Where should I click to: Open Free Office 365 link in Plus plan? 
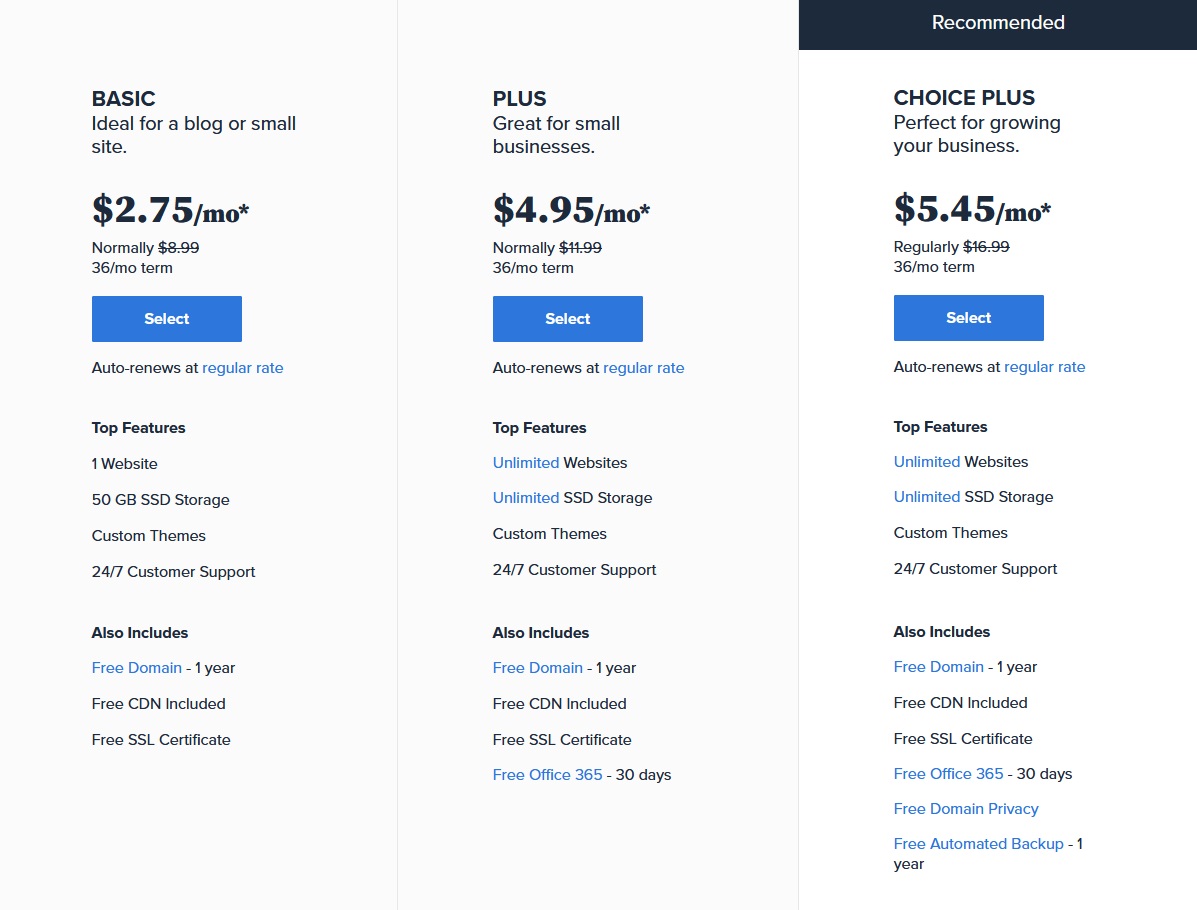pos(547,775)
